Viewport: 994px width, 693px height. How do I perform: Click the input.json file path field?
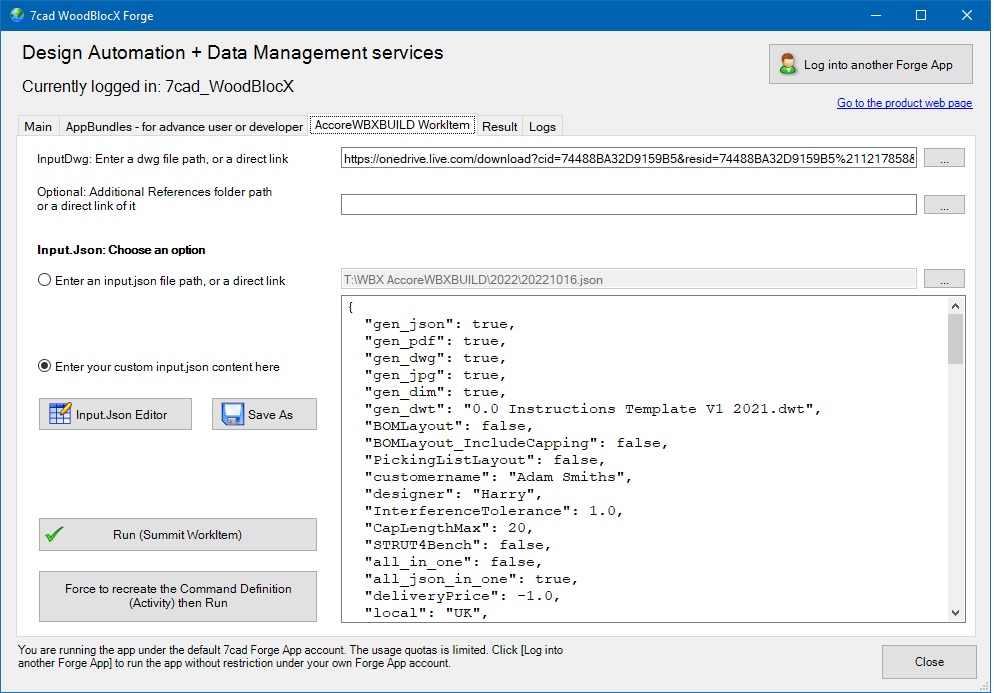pos(629,279)
